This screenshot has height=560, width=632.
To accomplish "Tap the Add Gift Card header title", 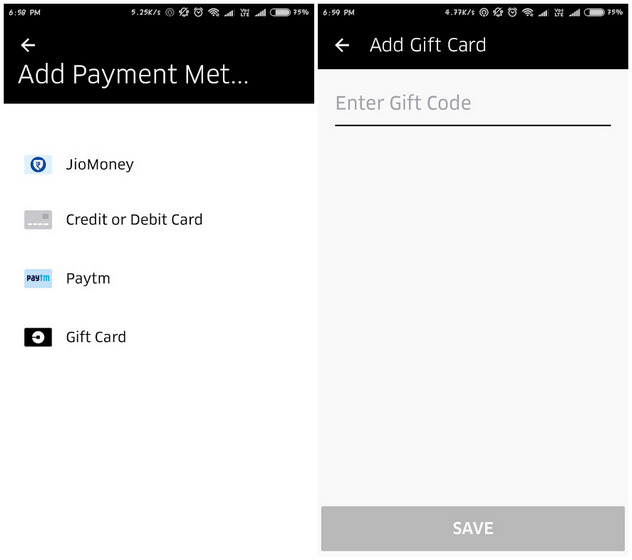I will 427,45.
